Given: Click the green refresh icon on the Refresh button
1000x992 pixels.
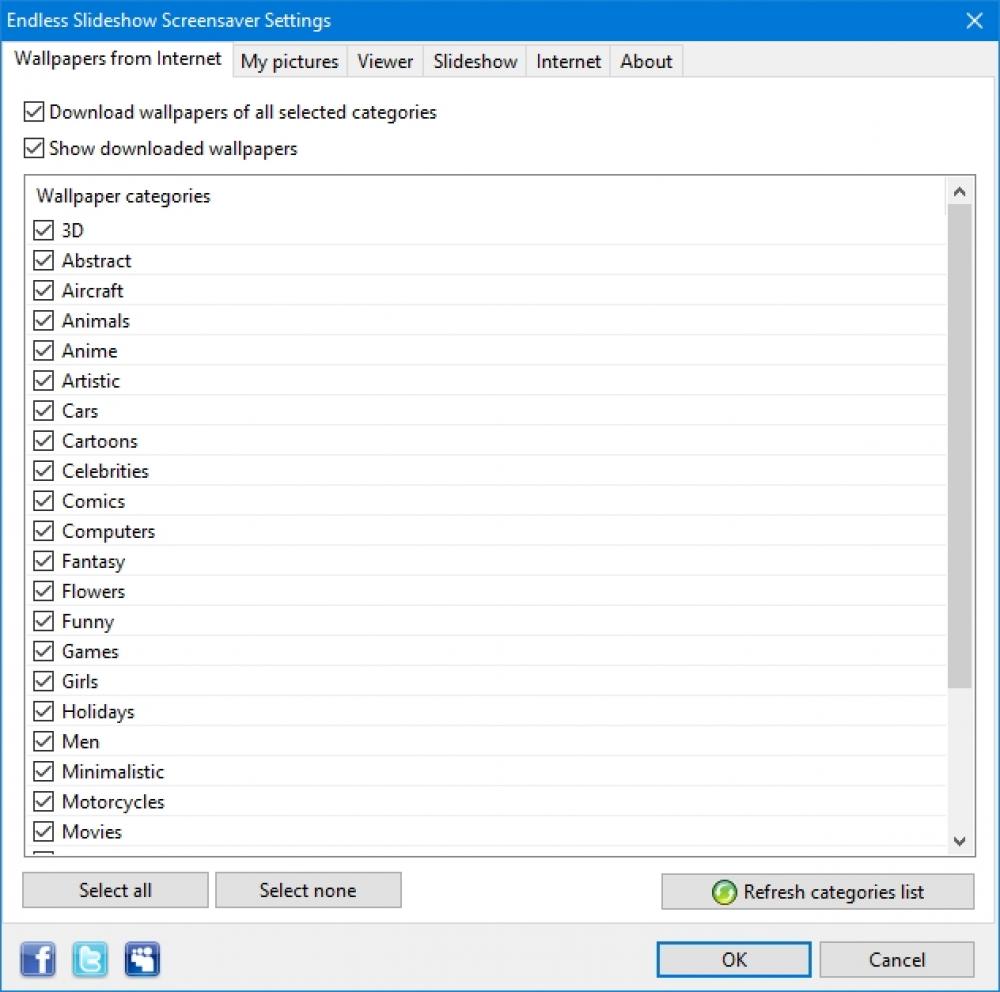Looking at the screenshot, I should click(x=723, y=891).
